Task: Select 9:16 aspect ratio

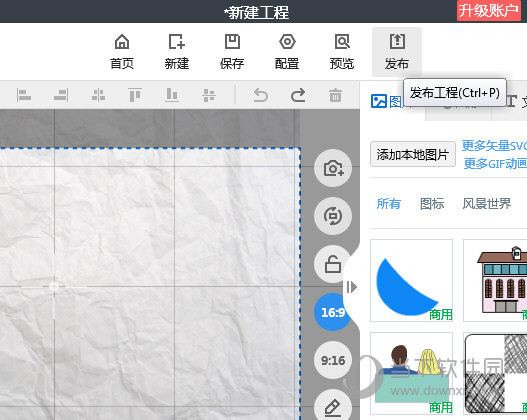Action: coord(333,360)
